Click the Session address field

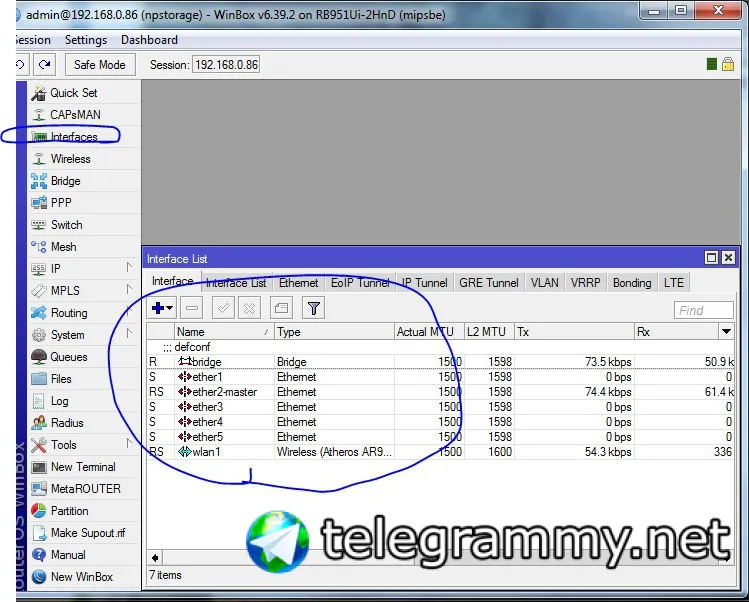pos(226,64)
